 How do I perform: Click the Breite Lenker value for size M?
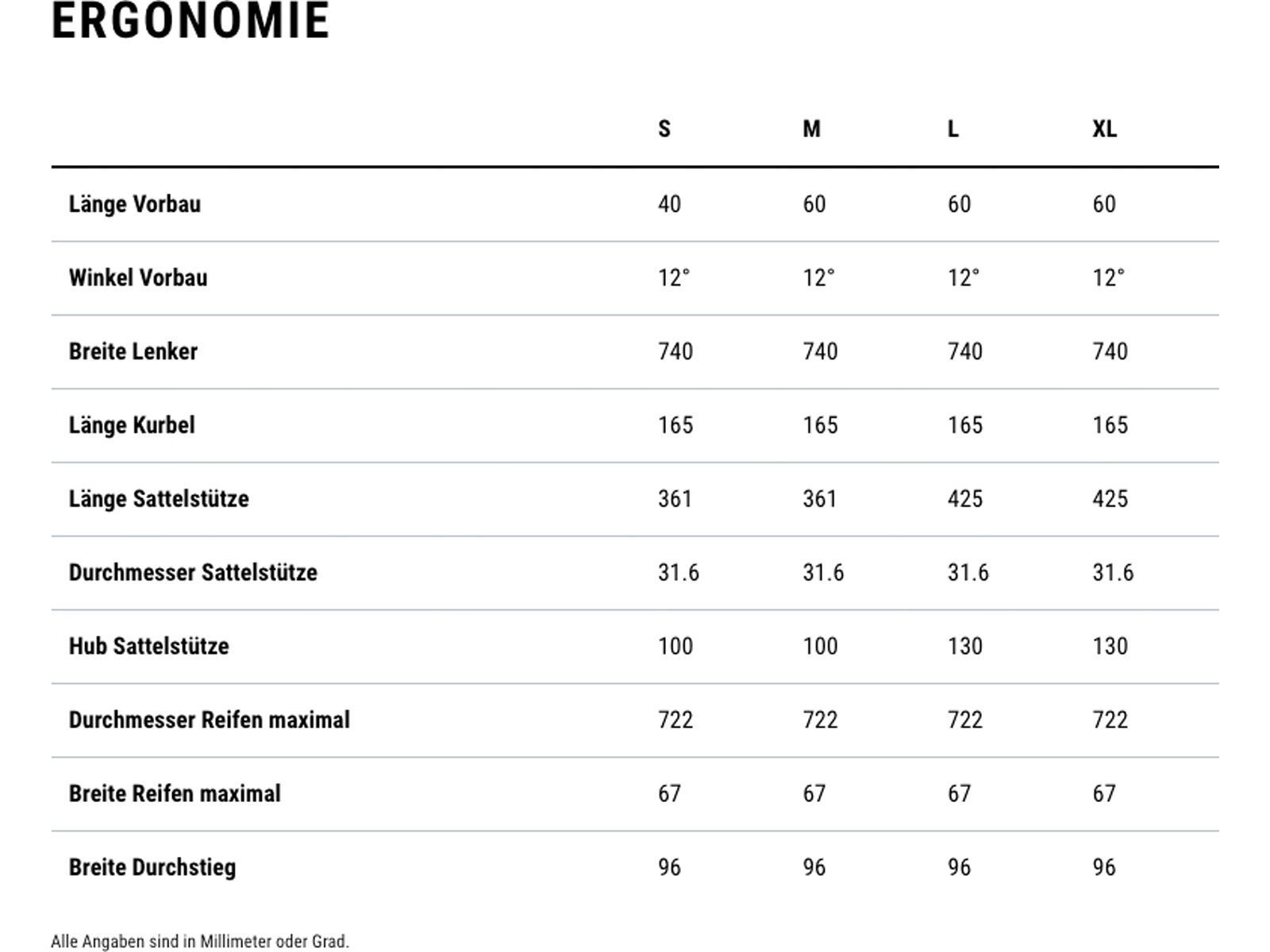(820, 351)
